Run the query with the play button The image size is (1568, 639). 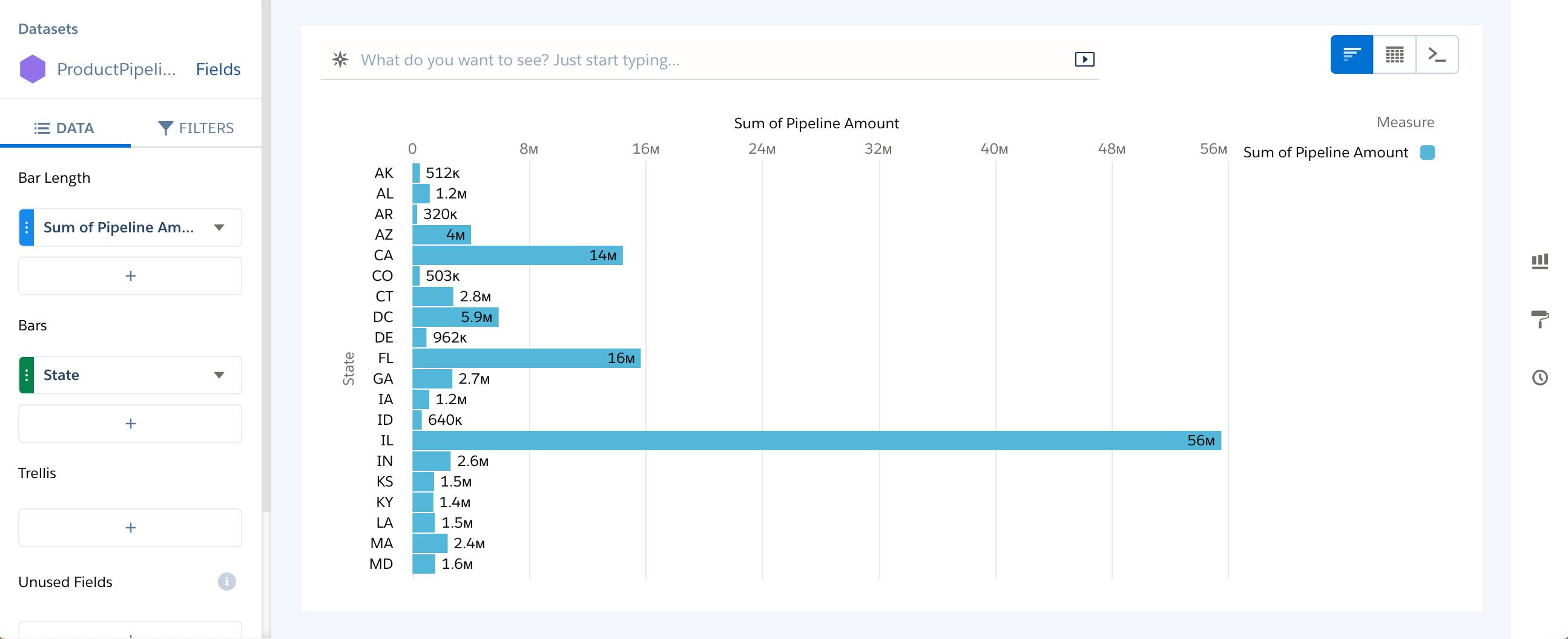(1085, 59)
